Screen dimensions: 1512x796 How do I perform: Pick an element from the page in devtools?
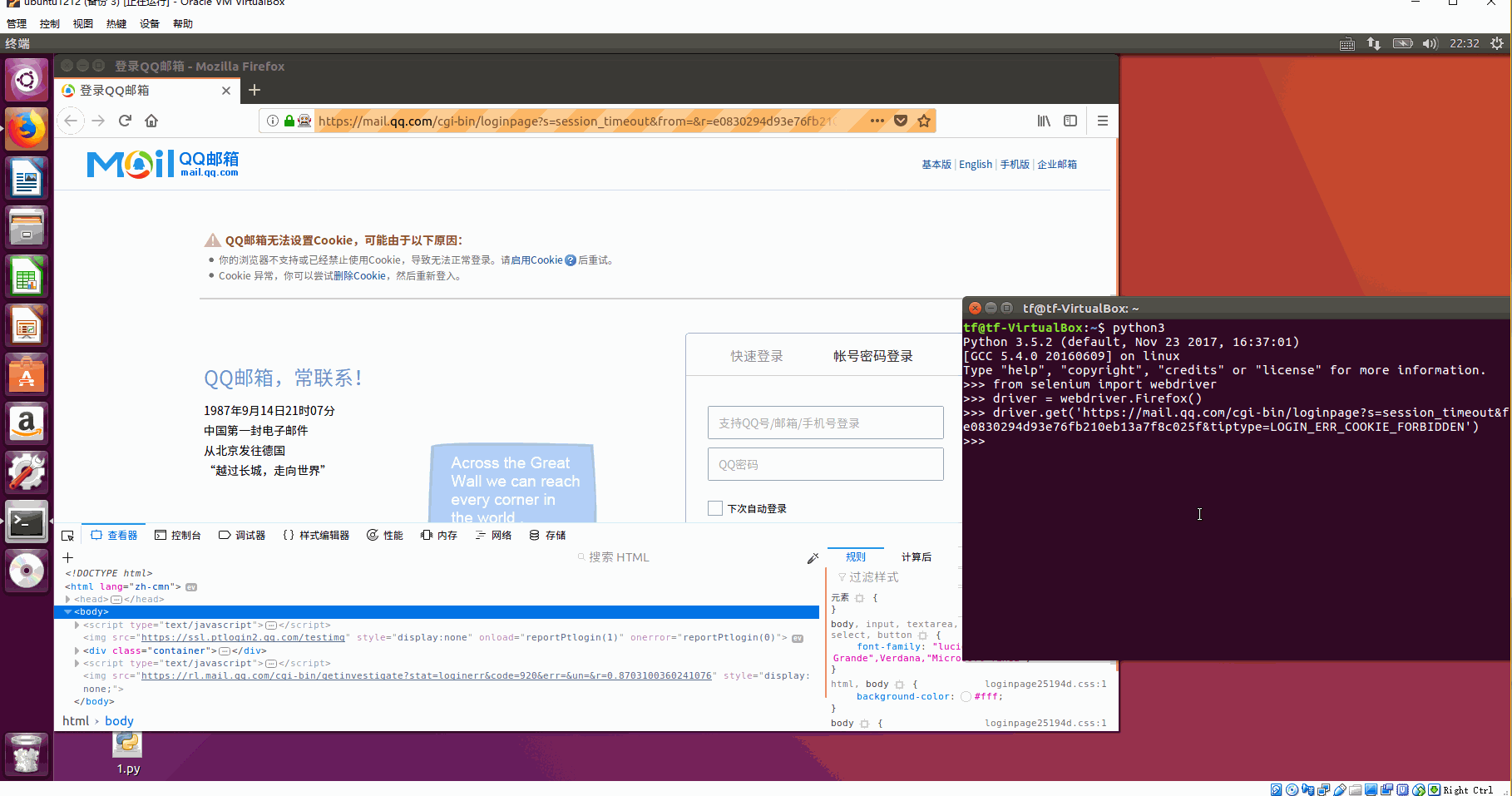coord(68,536)
